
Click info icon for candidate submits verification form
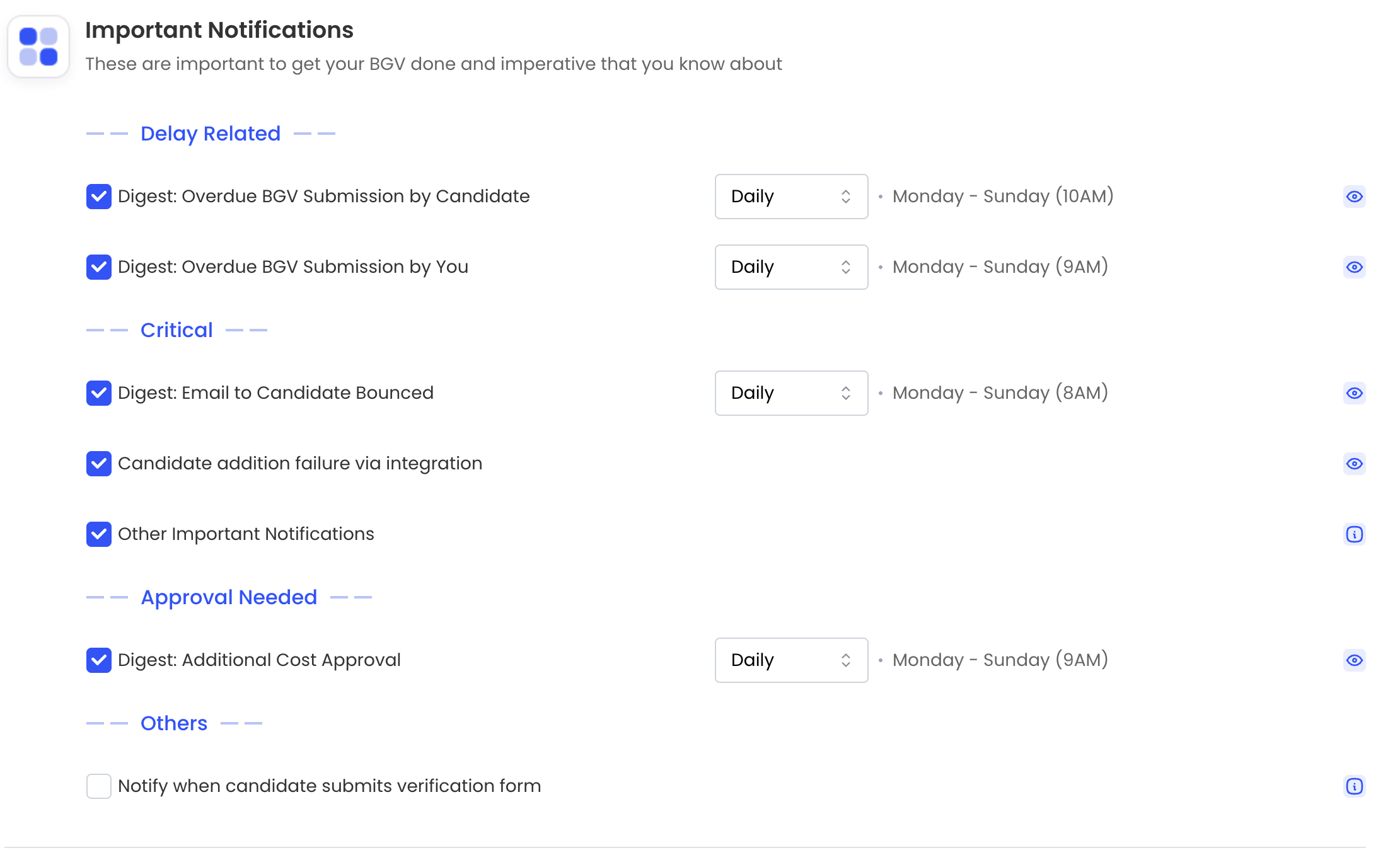point(1354,786)
